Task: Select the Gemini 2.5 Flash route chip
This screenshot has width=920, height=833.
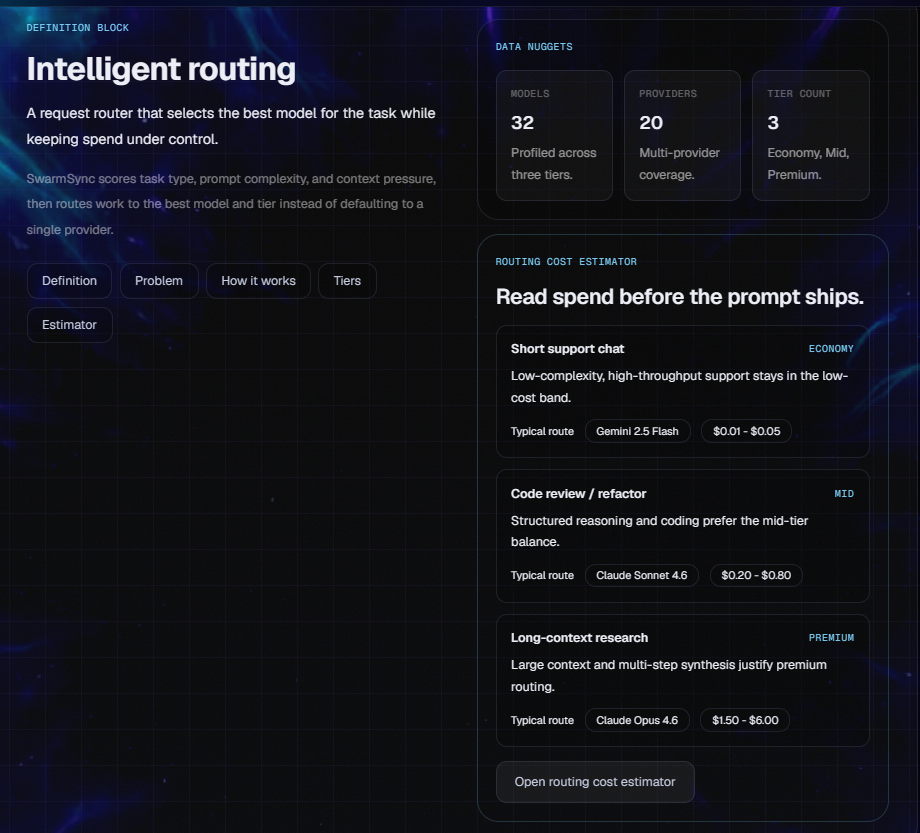Action: tap(637, 431)
